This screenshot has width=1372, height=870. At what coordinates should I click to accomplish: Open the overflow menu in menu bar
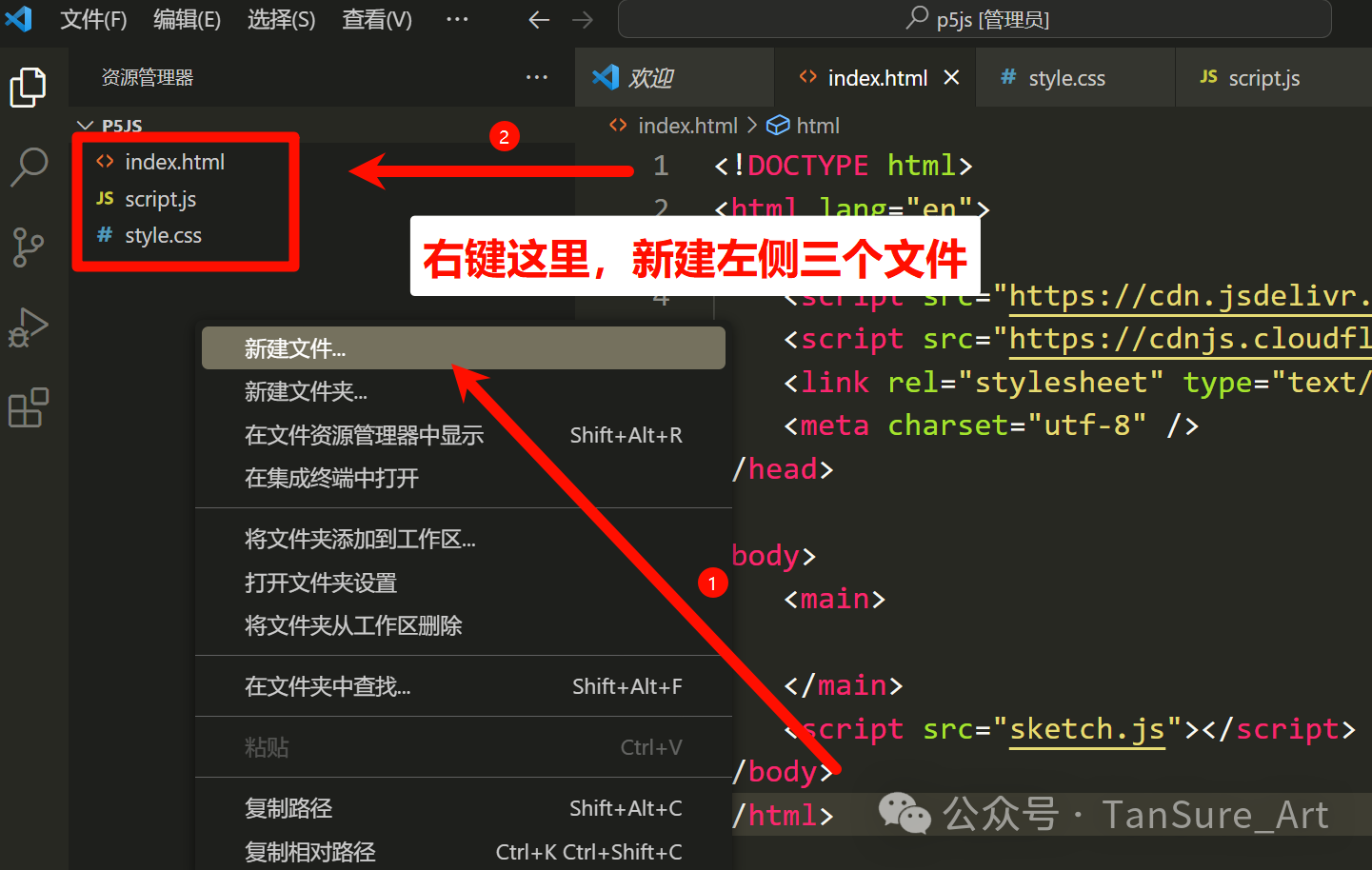(x=457, y=19)
